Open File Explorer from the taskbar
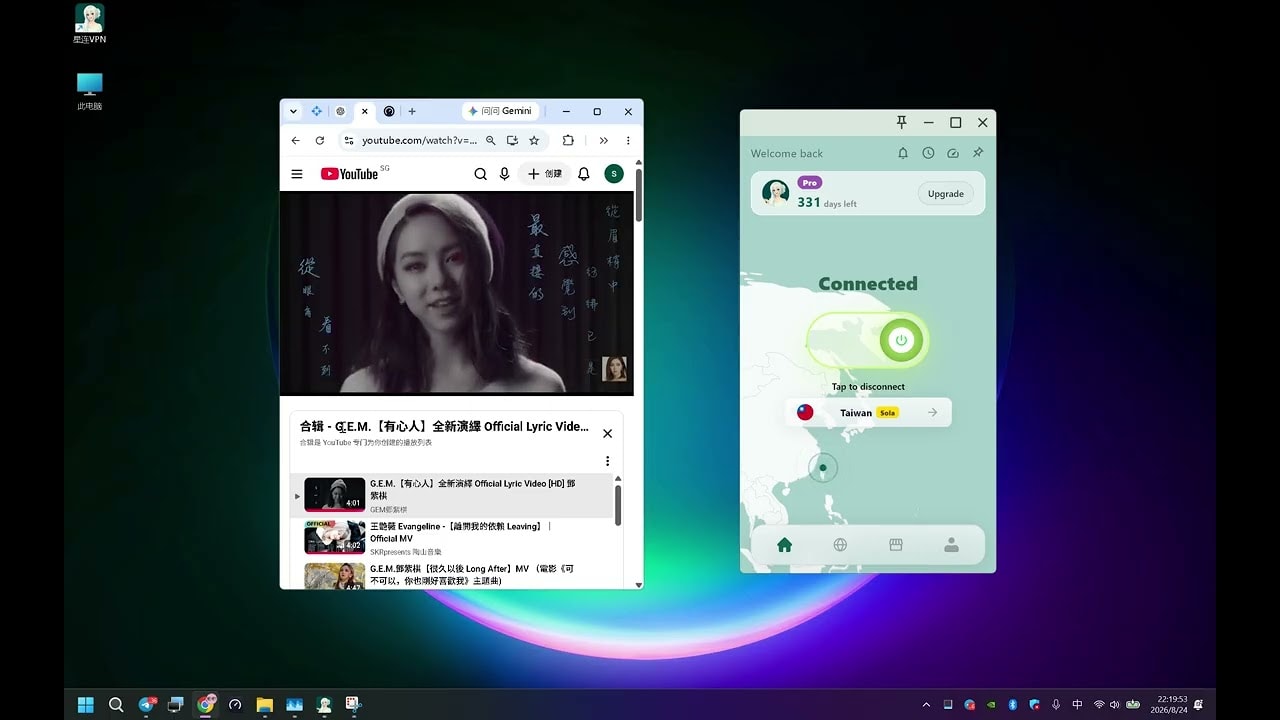1280x720 pixels. tap(264, 704)
